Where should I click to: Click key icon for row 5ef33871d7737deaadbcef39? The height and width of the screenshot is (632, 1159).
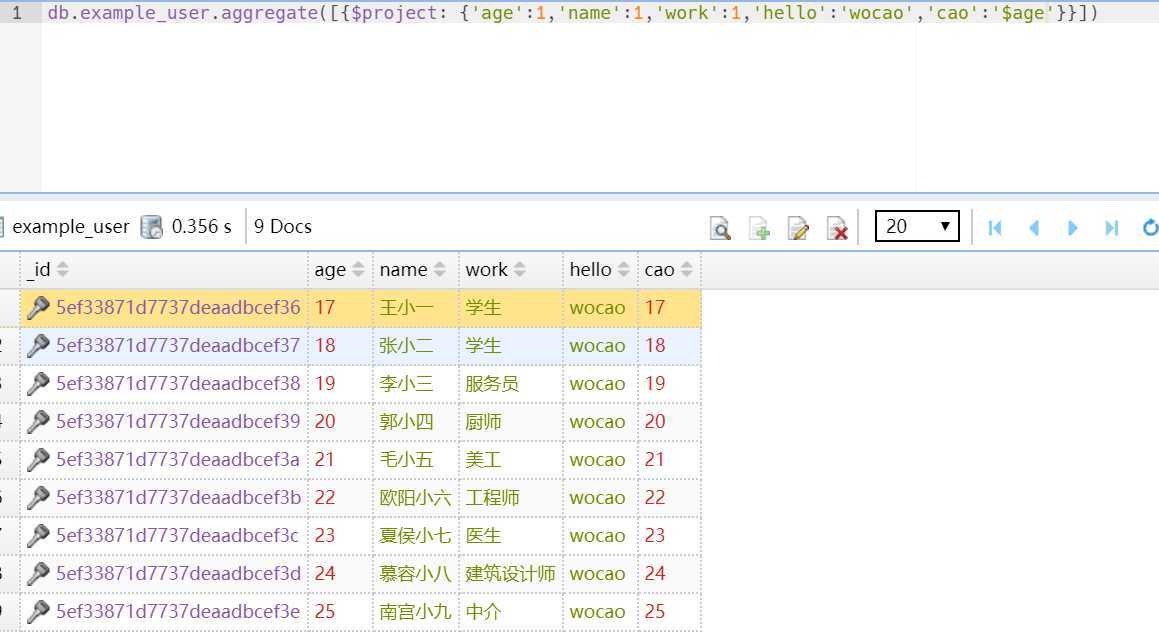(x=38, y=421)
